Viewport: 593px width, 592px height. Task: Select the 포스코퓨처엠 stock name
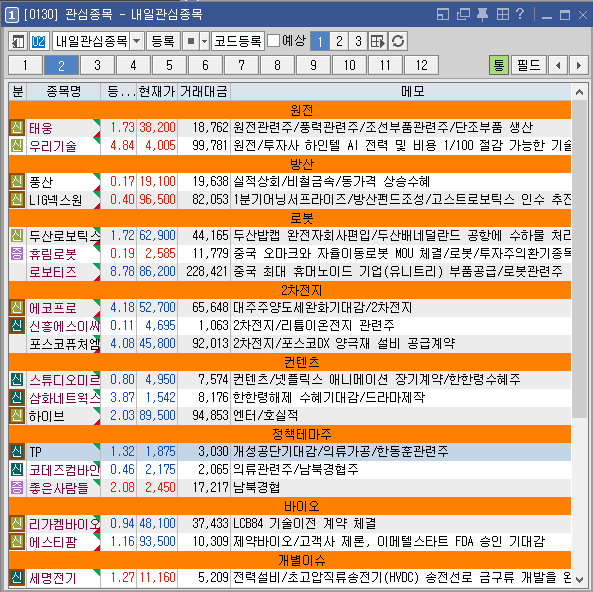[64, 344]
